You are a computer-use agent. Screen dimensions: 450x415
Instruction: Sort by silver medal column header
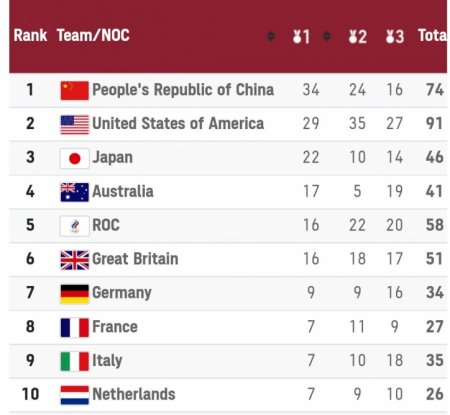[x=357, y=36]
